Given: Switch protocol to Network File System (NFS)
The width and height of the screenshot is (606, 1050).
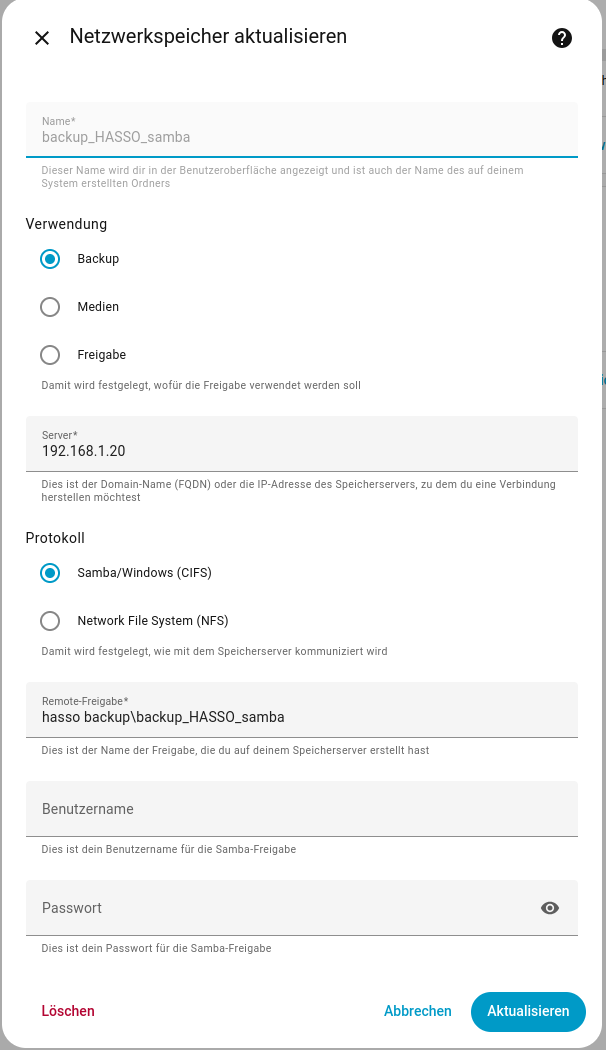Looking at the screenshot, I should (50, 621).
